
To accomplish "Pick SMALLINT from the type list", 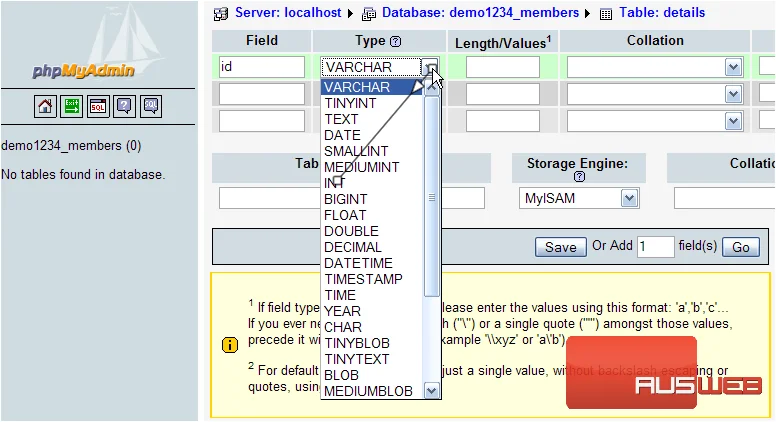I will pos(372,151).
